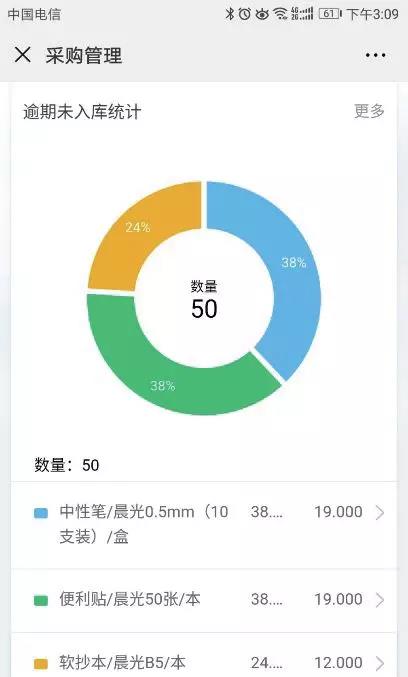Expand the 便利贴 row chevron
The height and width of the screenshot is (677, 408).
click(380, 600)
